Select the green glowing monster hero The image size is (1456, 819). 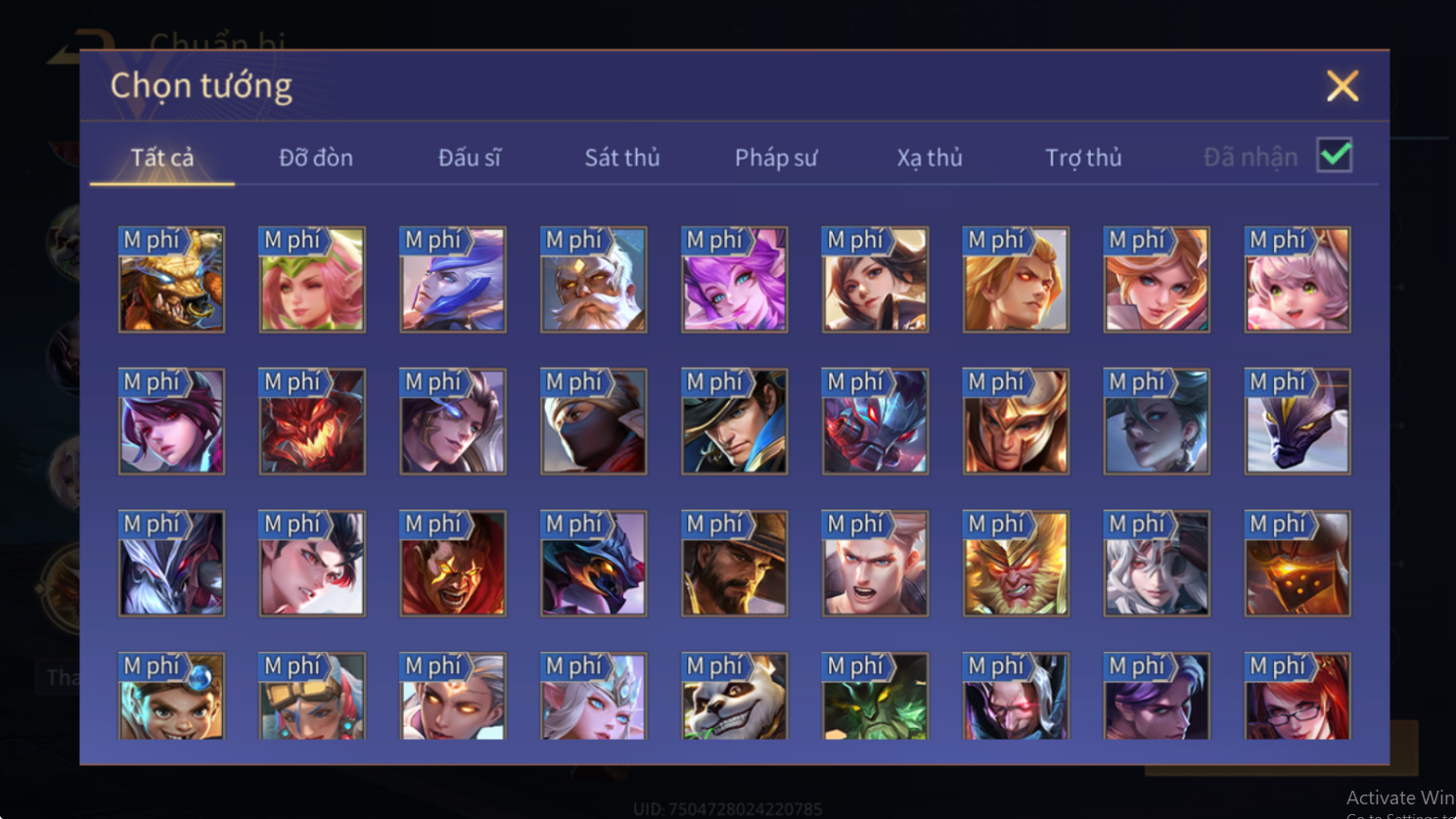[876, 696]
